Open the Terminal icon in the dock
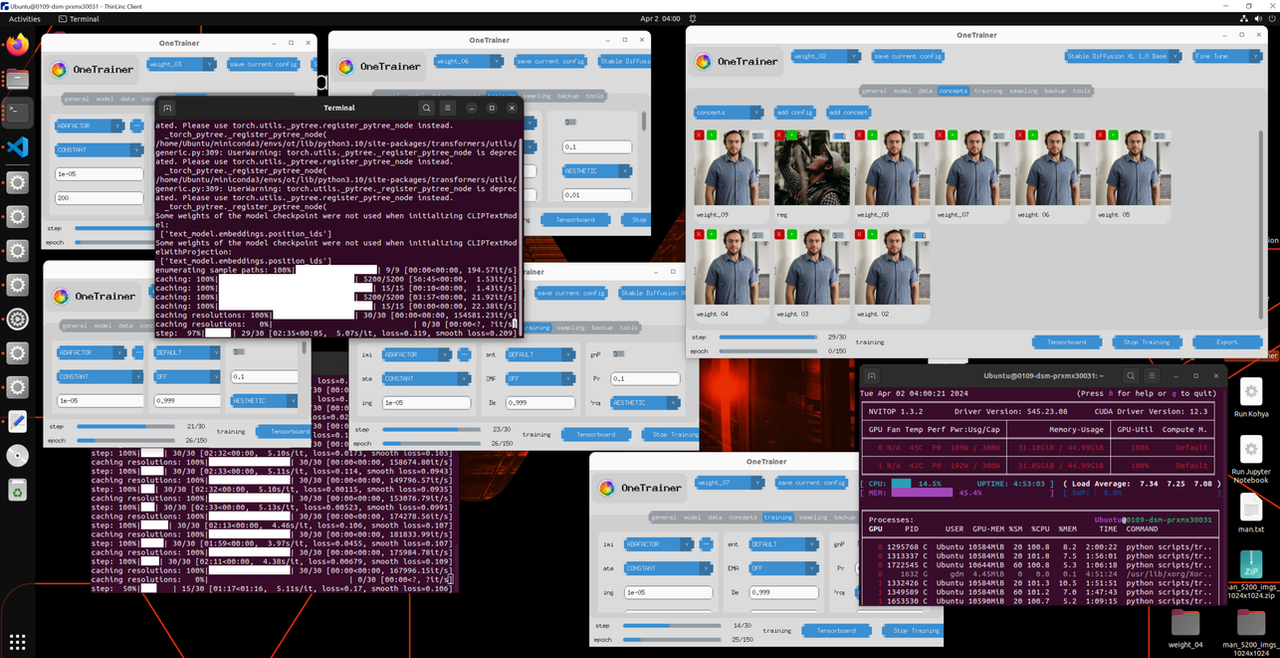This screenshot has height=658, width=1280. pyautogui.click(x=17, y=112)
